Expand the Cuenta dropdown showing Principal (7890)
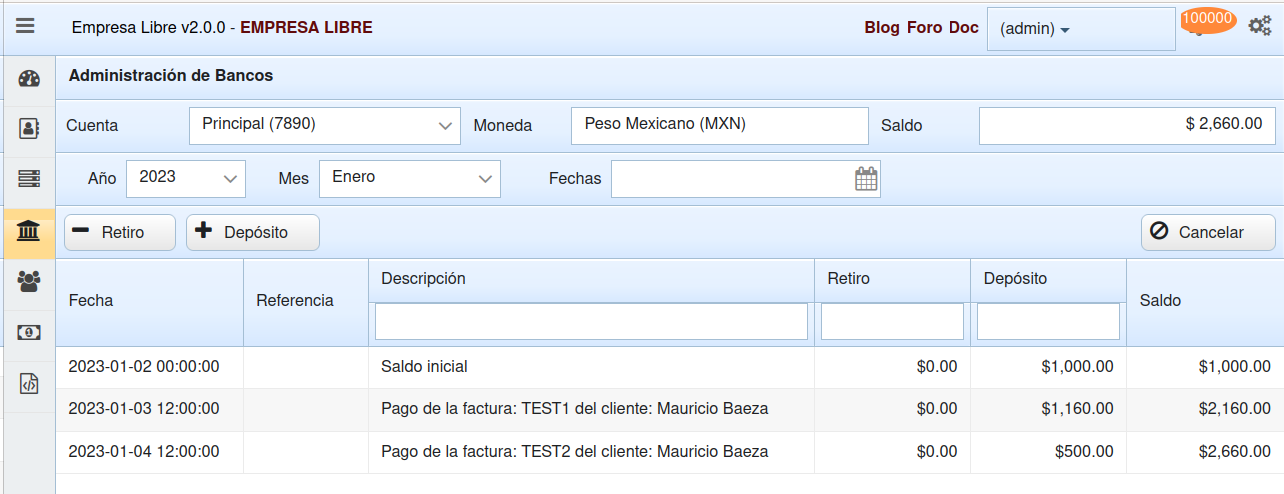1284x494 pixels. tap(324, 126)
